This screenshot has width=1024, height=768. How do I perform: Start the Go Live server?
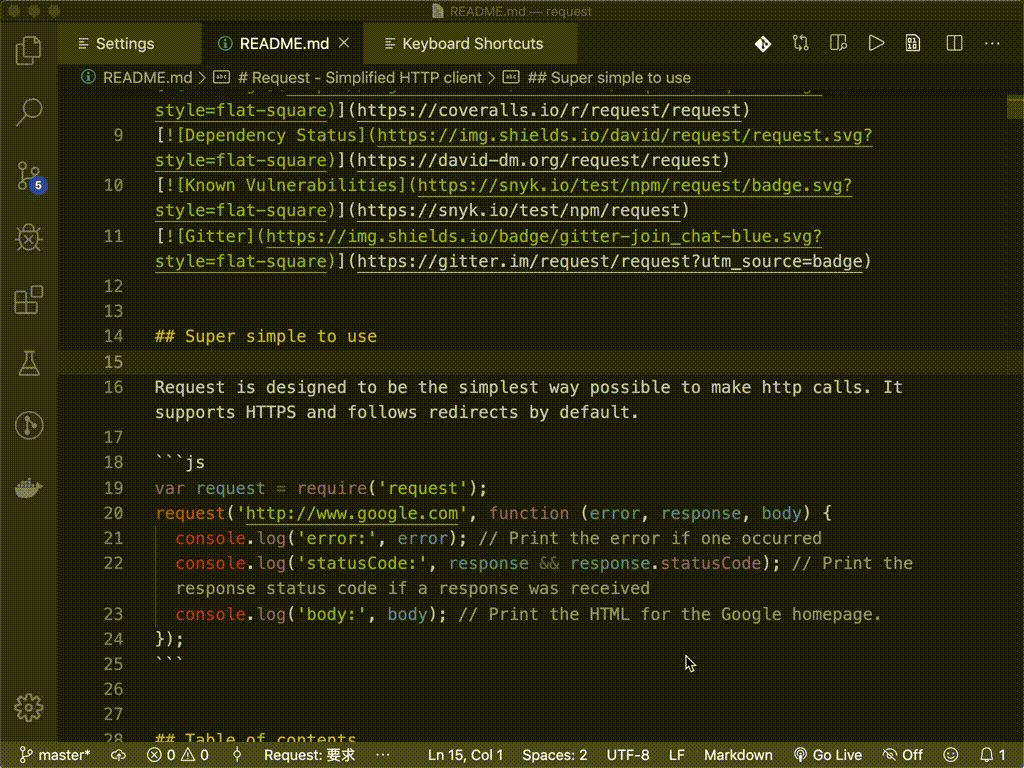(x=827, y=755)
